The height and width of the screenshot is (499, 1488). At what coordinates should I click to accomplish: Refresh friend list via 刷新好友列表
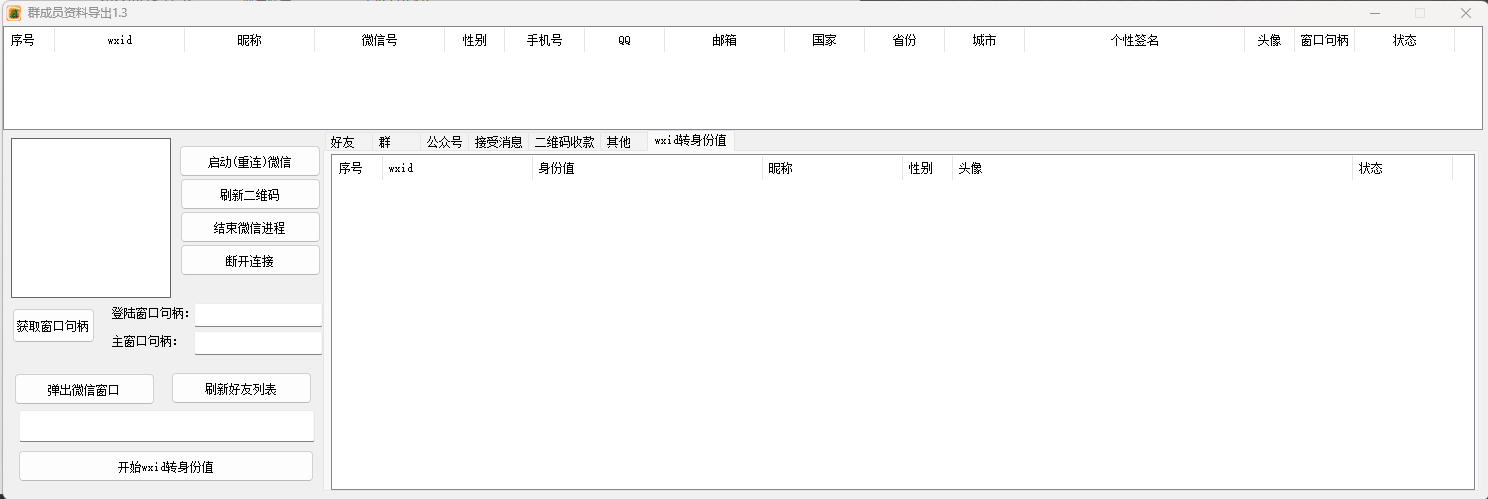[241, 388]
